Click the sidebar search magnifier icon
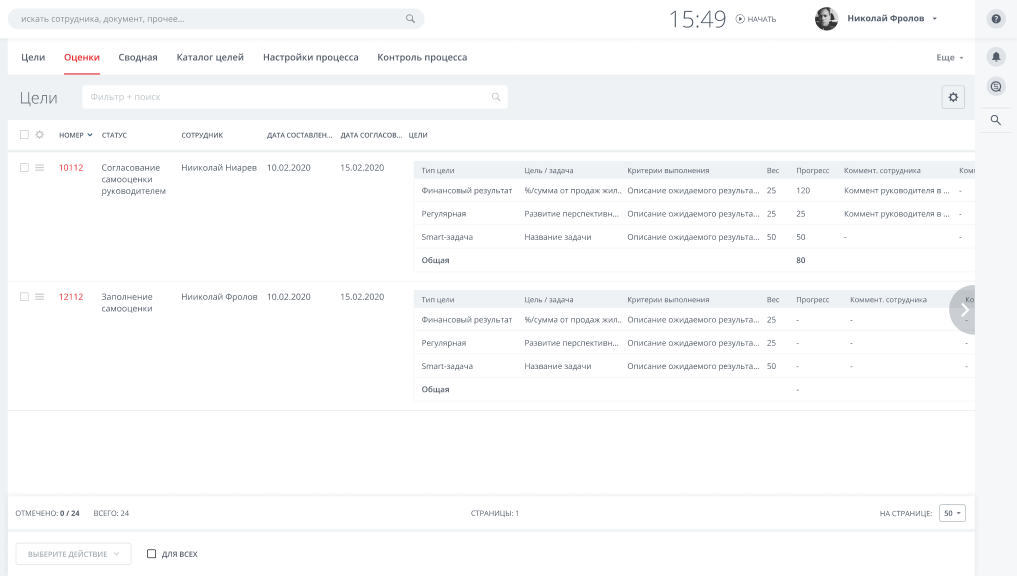Image resolution: width=1017 pixels, height=576 pixels. [996, 120]
